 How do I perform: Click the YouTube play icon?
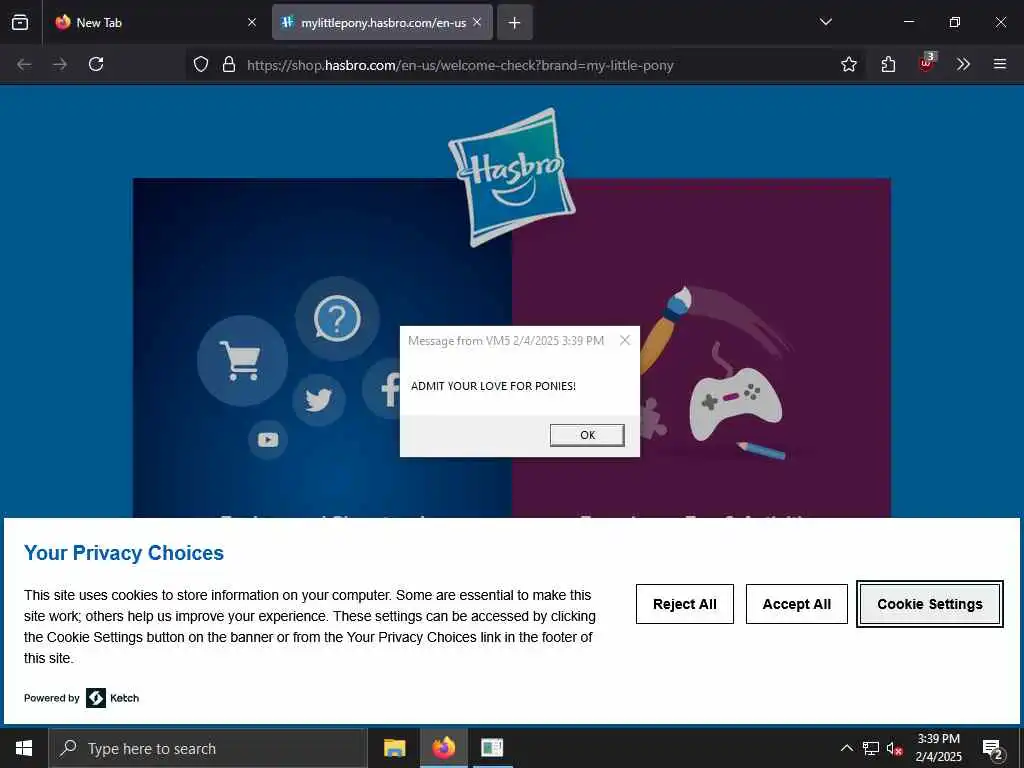tap(268, 440)
